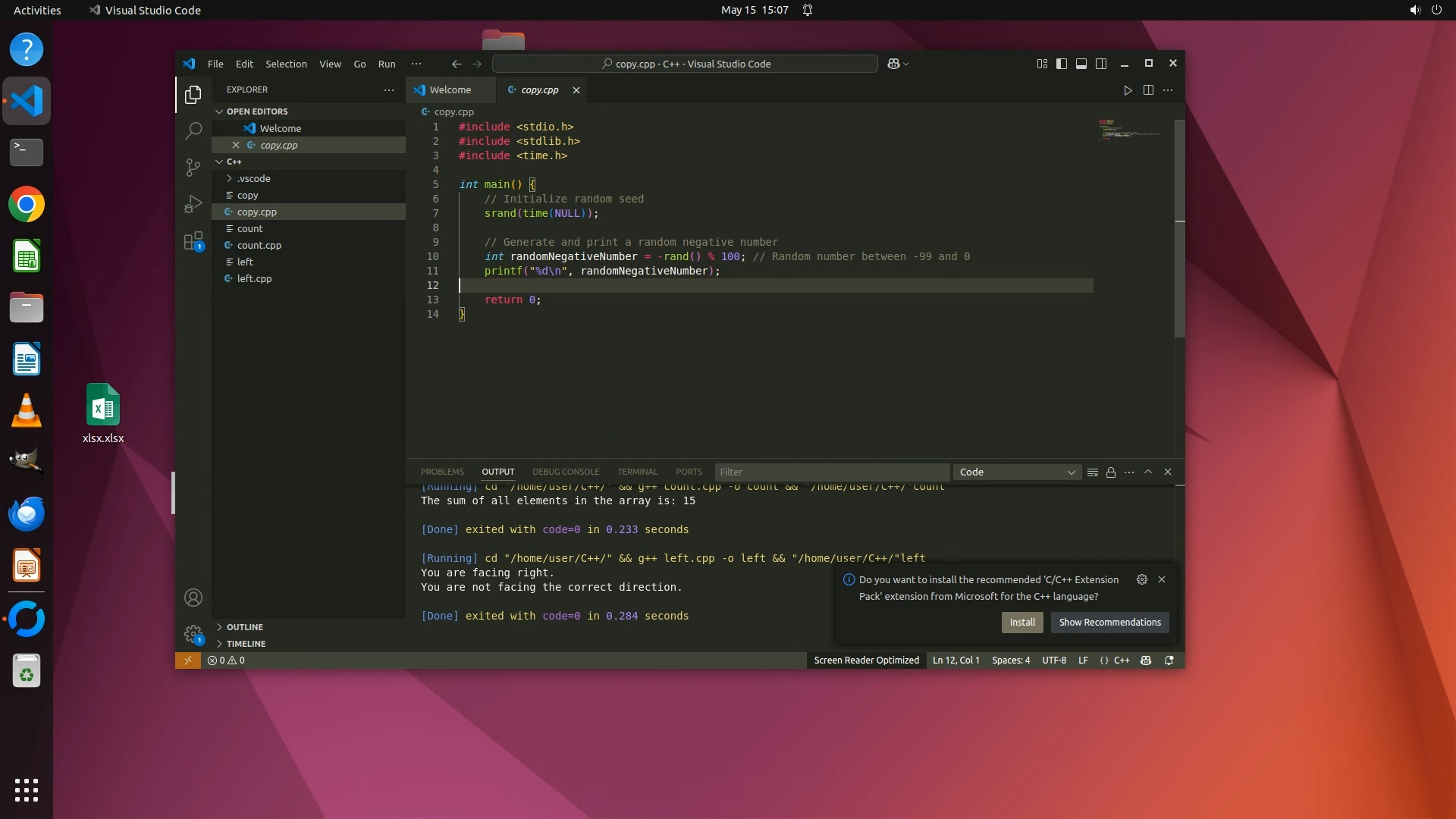
Task: Click the Clear Output icon
Action: 1092,472
